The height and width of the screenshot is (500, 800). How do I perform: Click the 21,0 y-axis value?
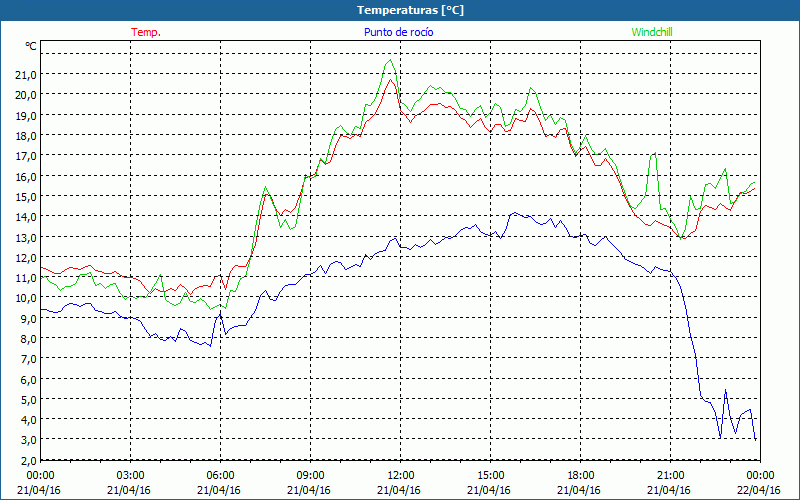[27, 74]
